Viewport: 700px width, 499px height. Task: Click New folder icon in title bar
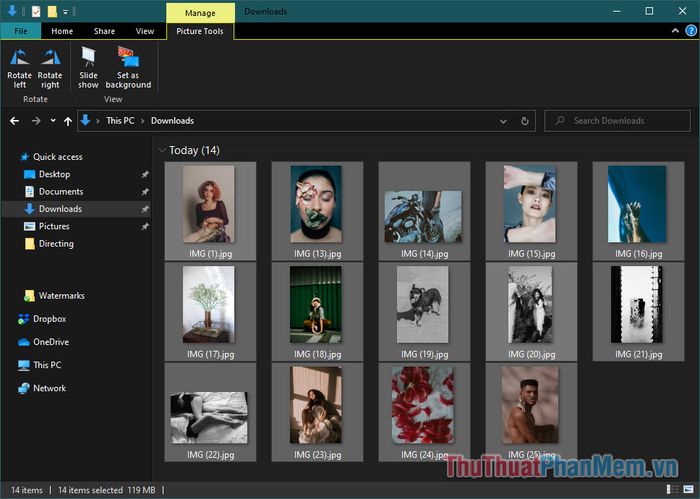(52, 12)
